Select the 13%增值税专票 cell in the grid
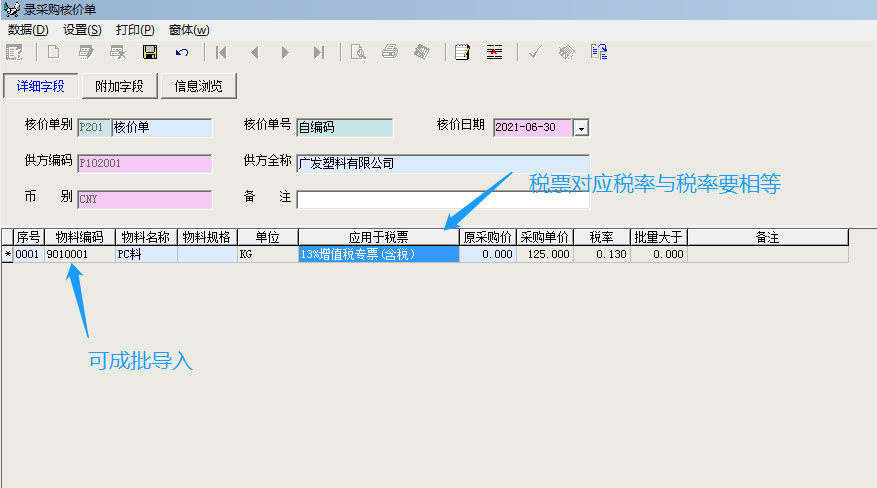 coord(378,255)
